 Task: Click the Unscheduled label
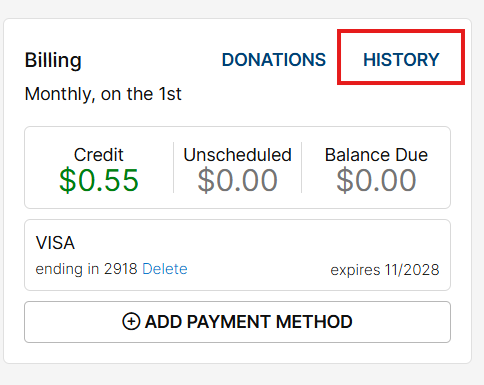(x=237, y=155)
